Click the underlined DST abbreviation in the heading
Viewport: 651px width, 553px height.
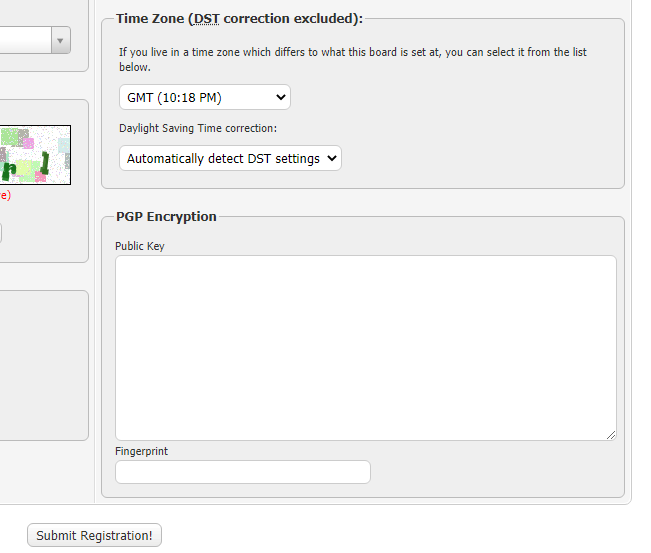pos(207,19)
